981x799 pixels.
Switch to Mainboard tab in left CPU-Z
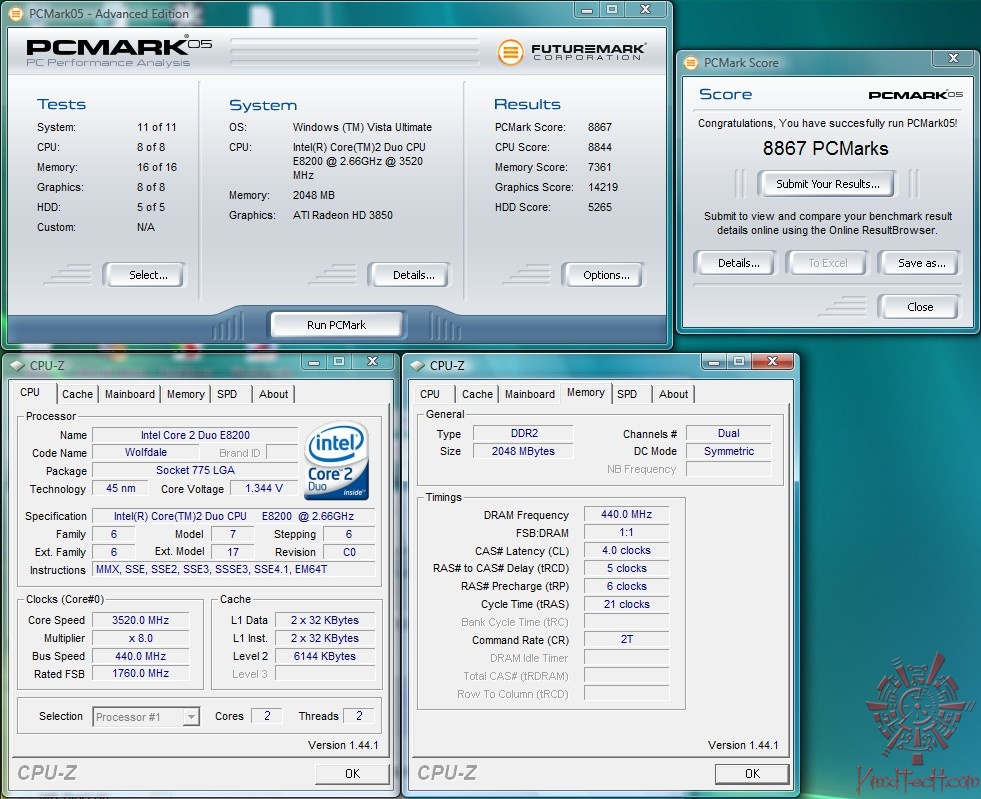pyautogui.click(x=130, y=394)
